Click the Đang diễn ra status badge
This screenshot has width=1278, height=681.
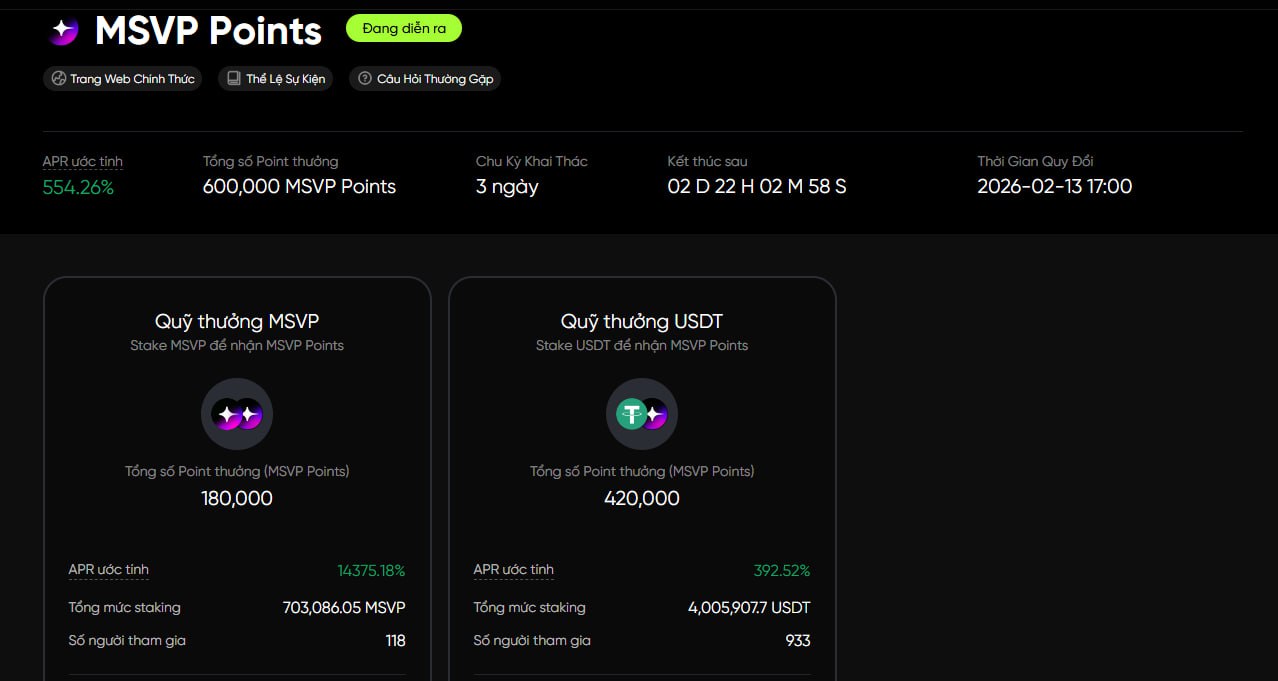point(404,28)
